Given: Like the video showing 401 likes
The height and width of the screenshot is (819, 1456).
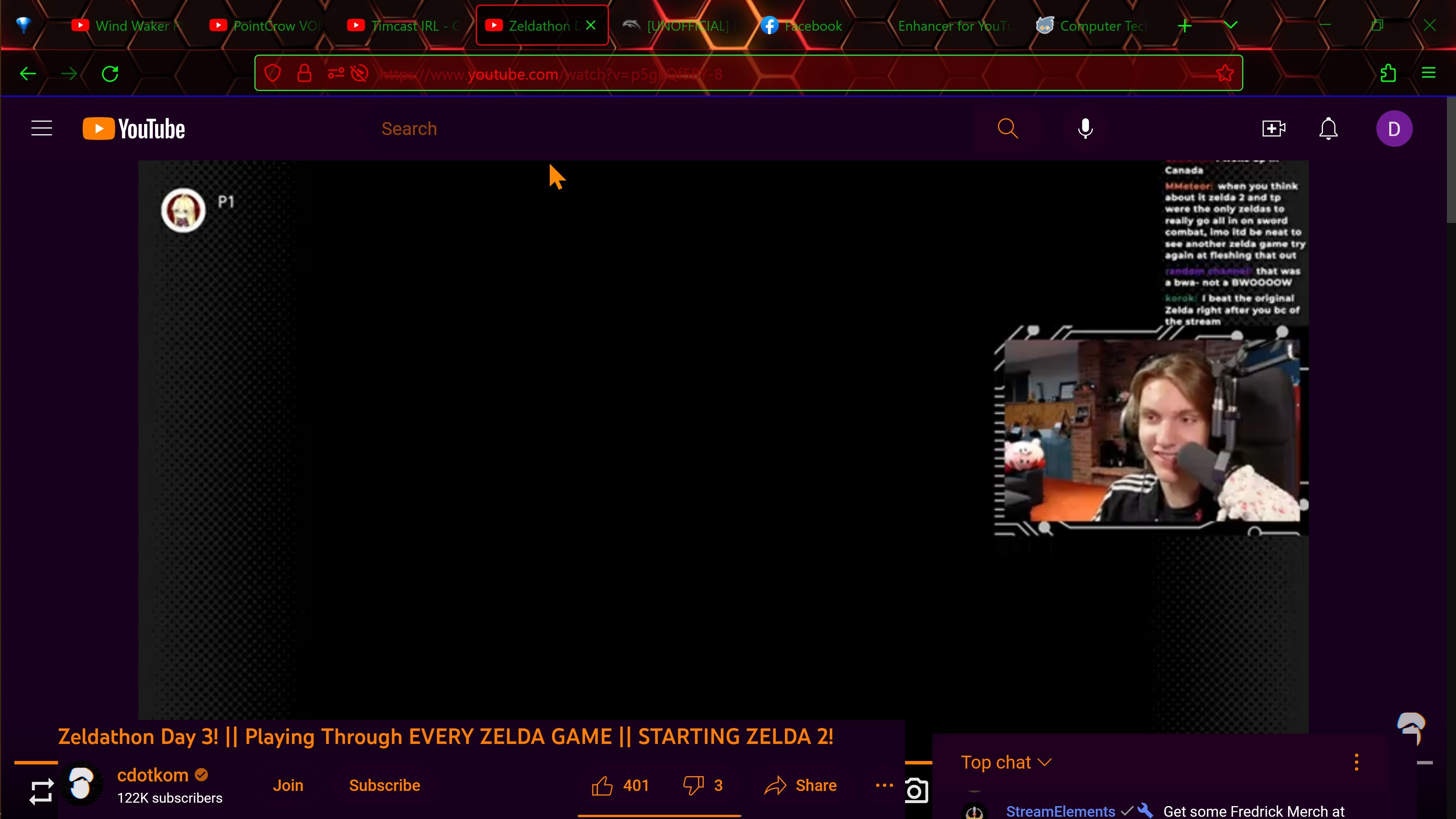Looking at the screenshot, I should click(x=620, y=786).
